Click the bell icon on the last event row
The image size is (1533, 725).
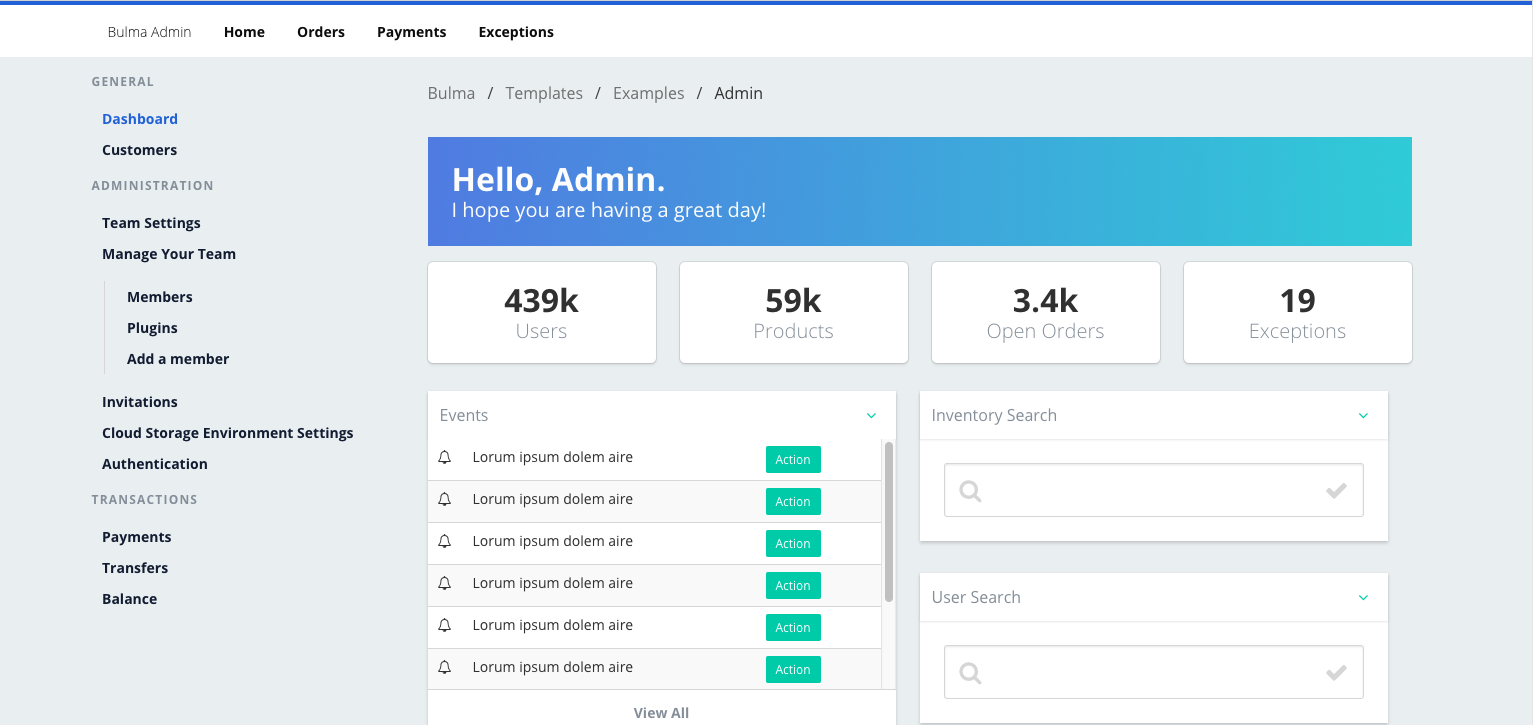445,667
